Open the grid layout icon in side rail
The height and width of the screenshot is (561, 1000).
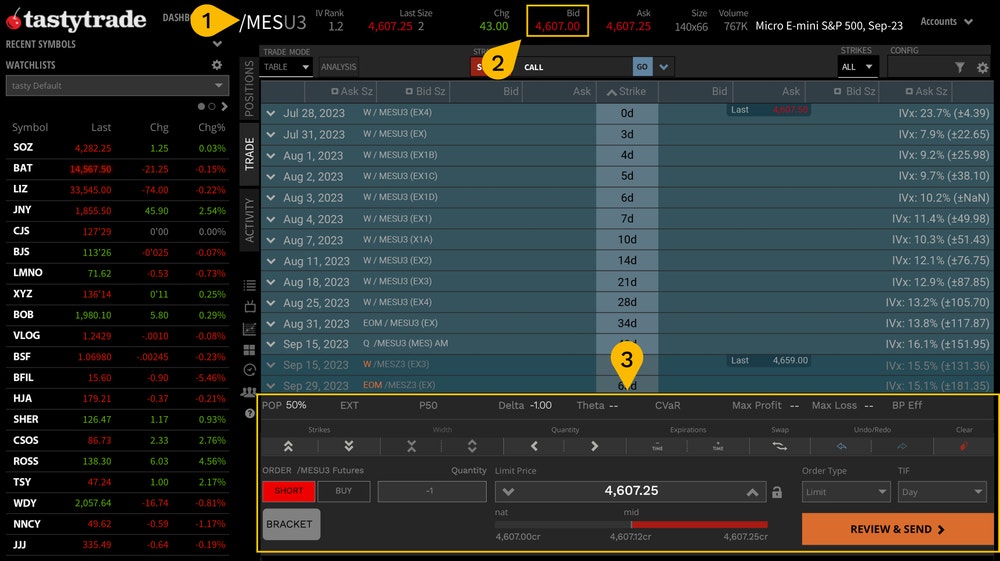pos(249,350)
